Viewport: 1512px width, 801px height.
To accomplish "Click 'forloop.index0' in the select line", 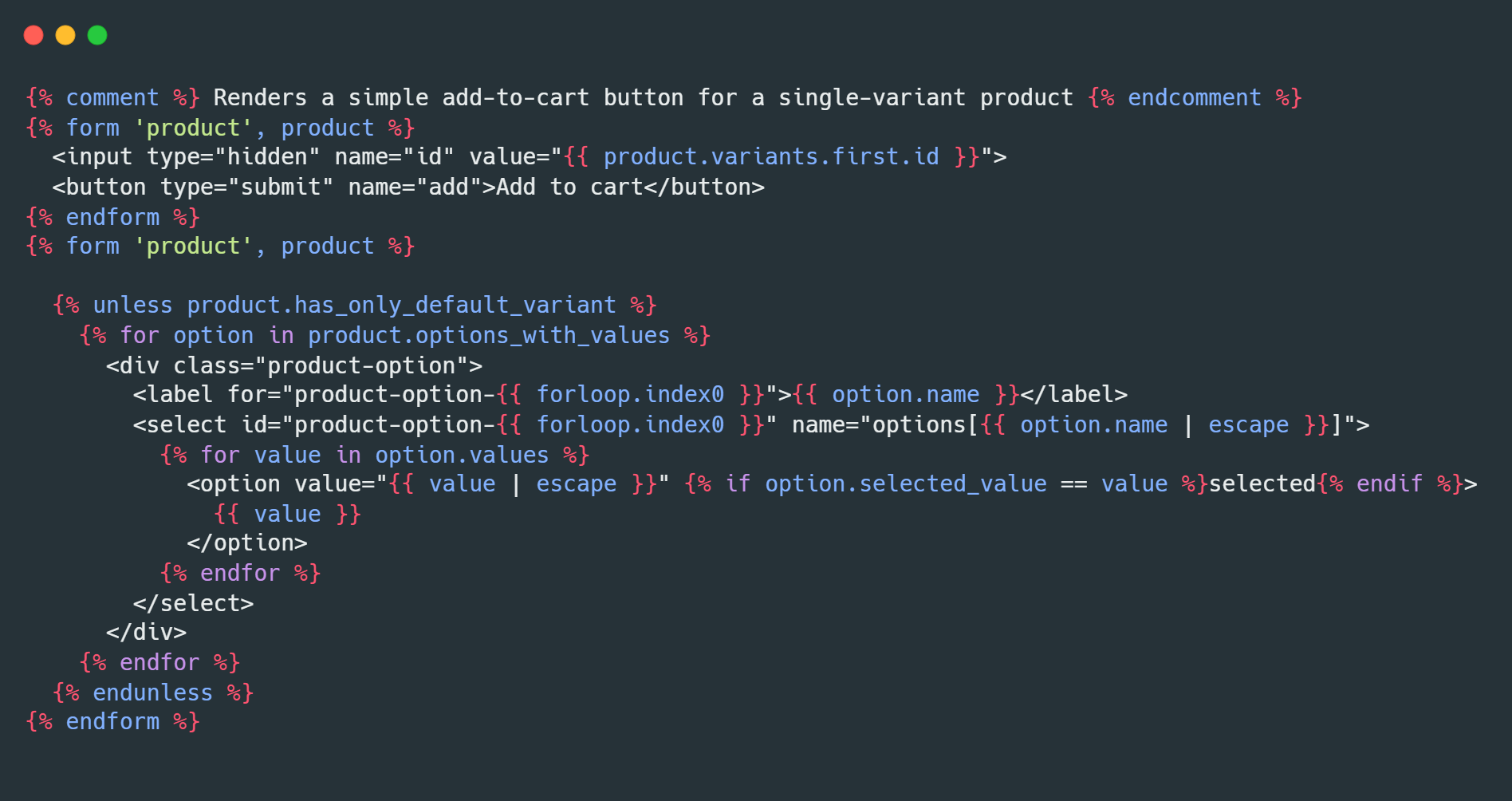I will (630, 424).
